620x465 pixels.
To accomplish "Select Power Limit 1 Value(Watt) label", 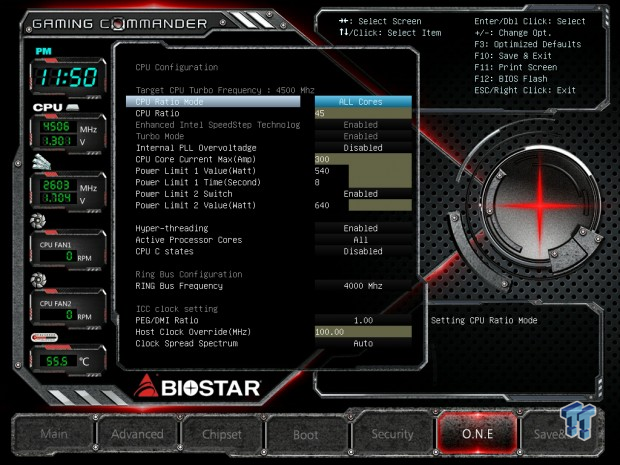I will 196,171.
